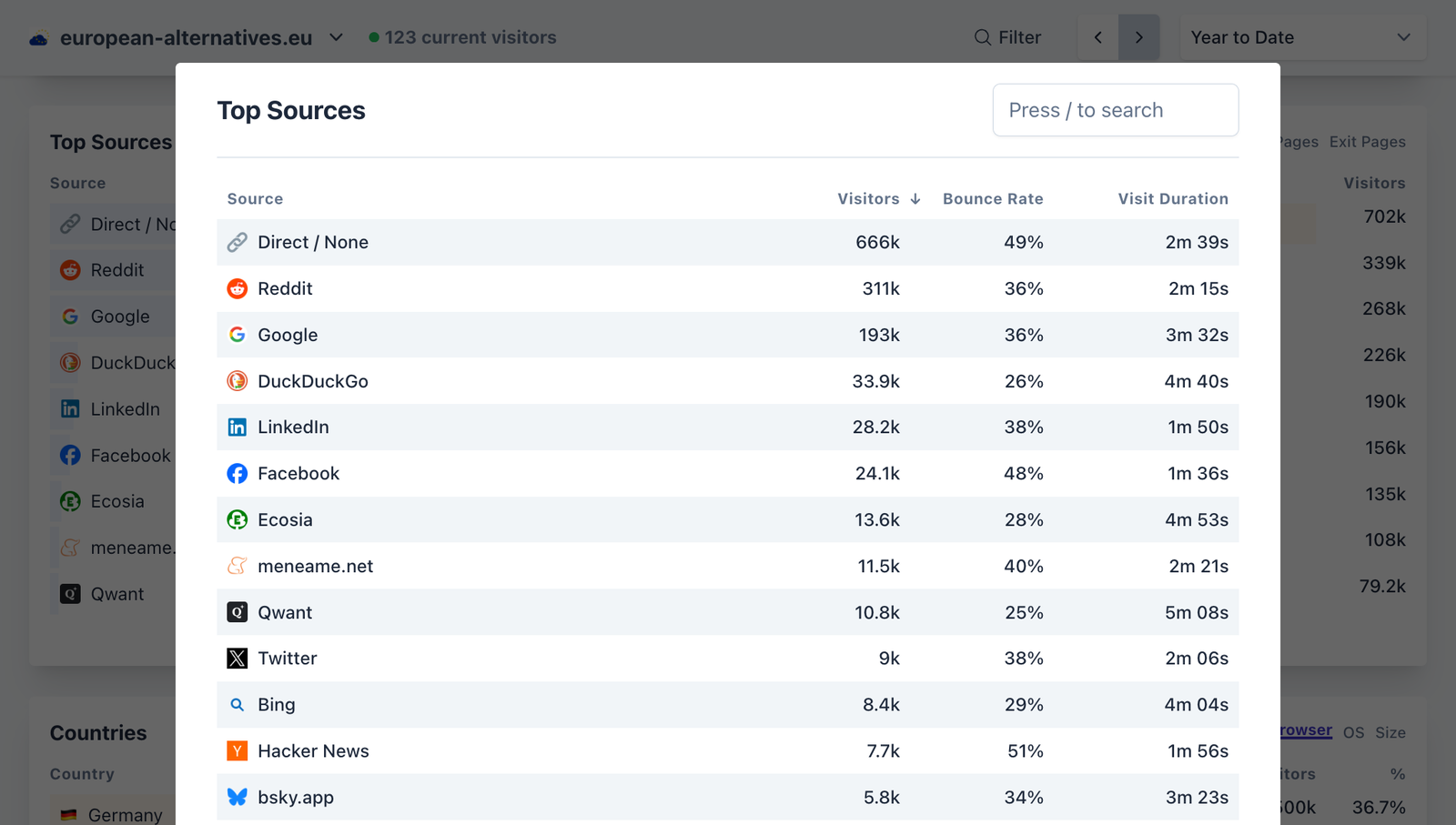The image size is (1456, 825).
Task: Select the Twitter X icon
Action: click(237, 658)
